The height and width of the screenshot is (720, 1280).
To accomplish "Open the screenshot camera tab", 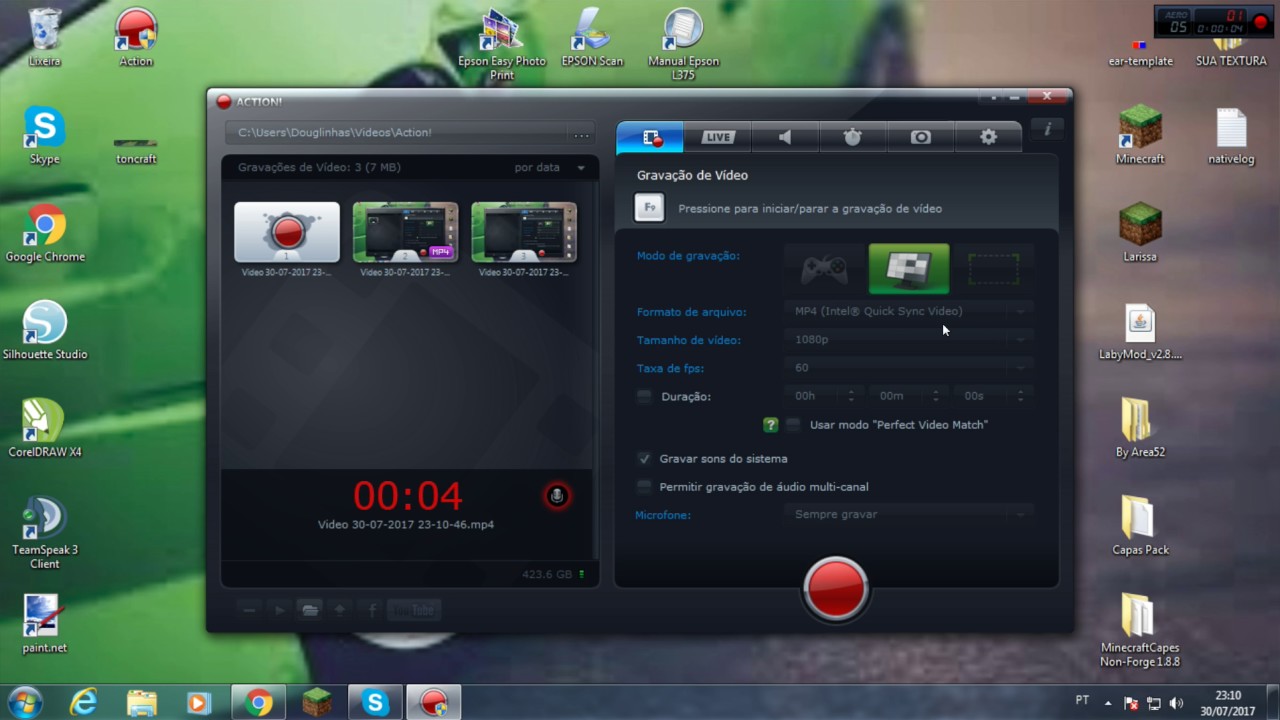I will point(921,137).
